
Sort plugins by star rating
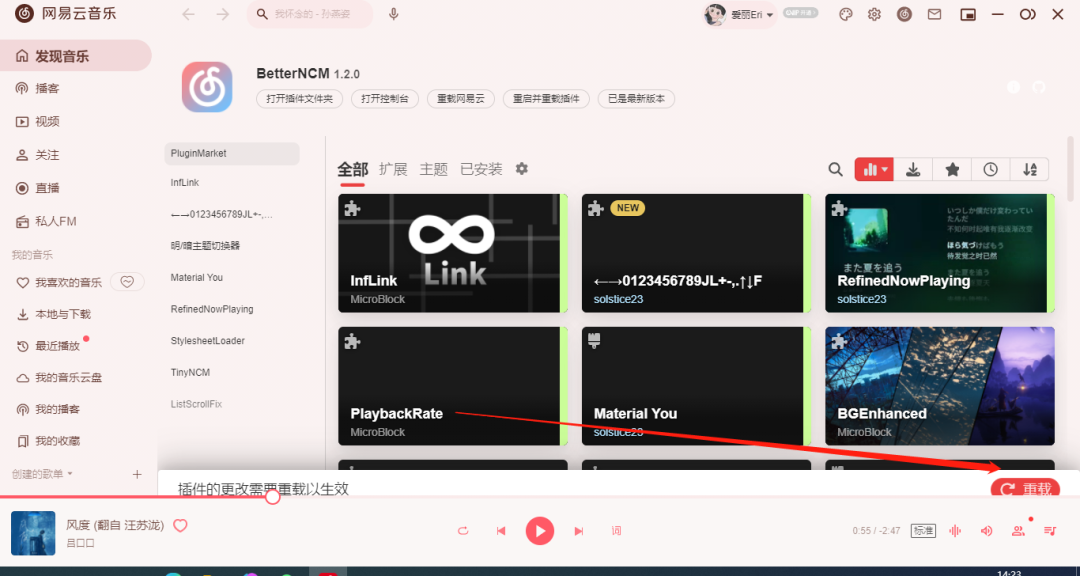(x=952, y=169)
